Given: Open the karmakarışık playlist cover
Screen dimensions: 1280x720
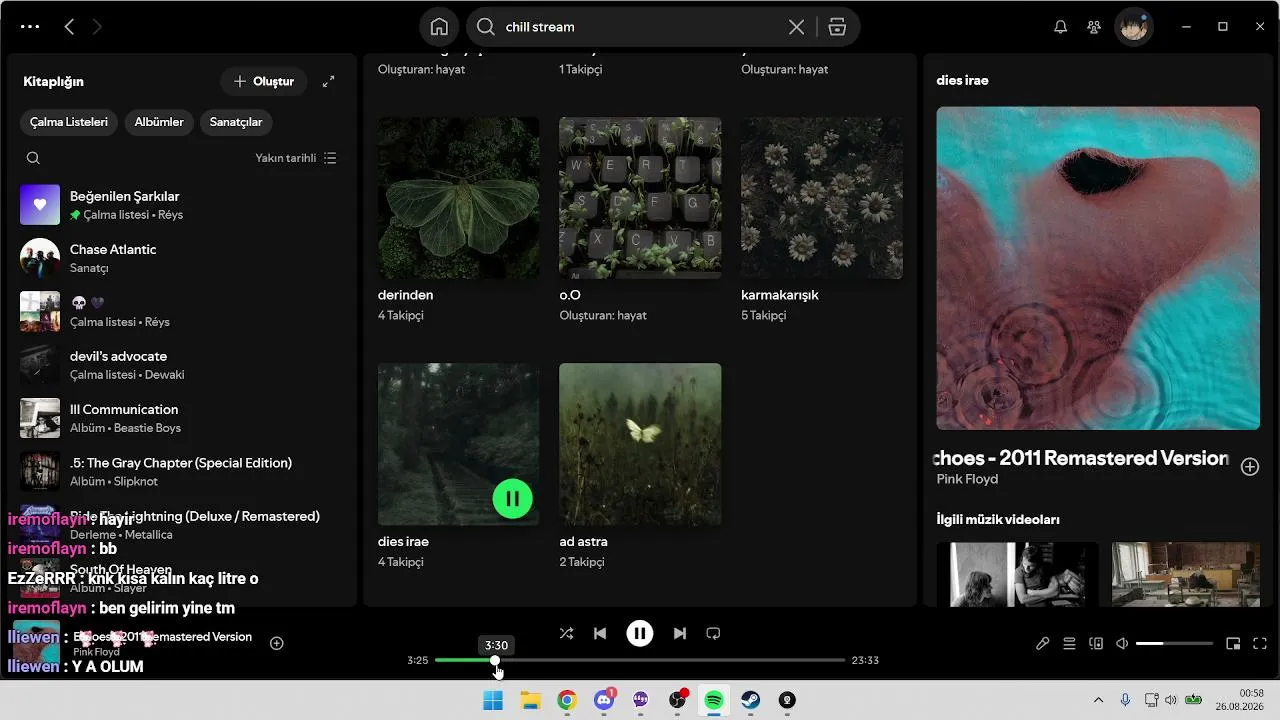Looking at the screenshot, I should (822, 198).
